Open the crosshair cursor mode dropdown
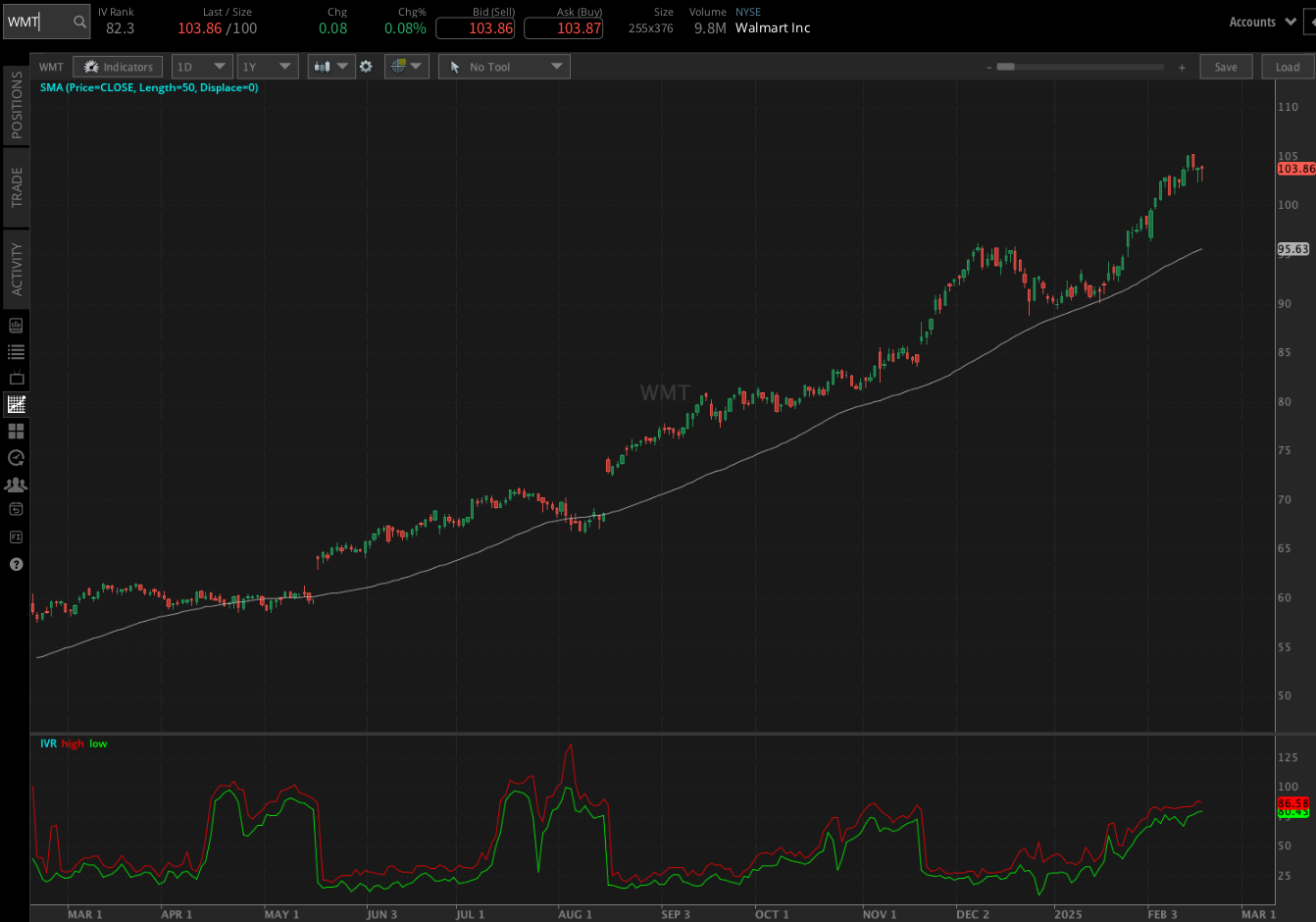This screenshot has height=922, width=1316. point(406,67)
